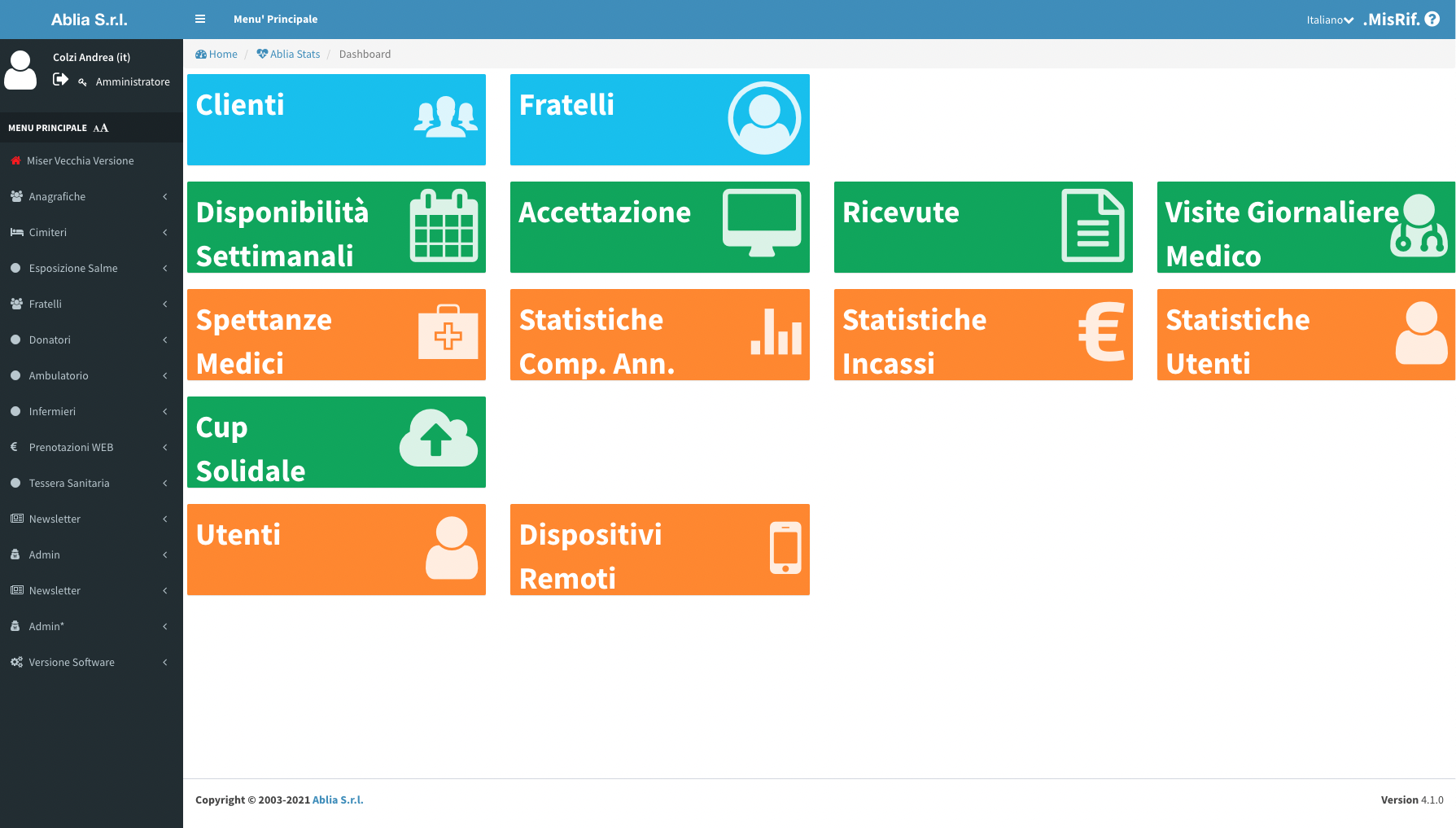This screenshot has height=828, width=1456.
Task: Open the Ablia S.r.l. footer link
Action: pyautogui.click(x=338, y=800)
